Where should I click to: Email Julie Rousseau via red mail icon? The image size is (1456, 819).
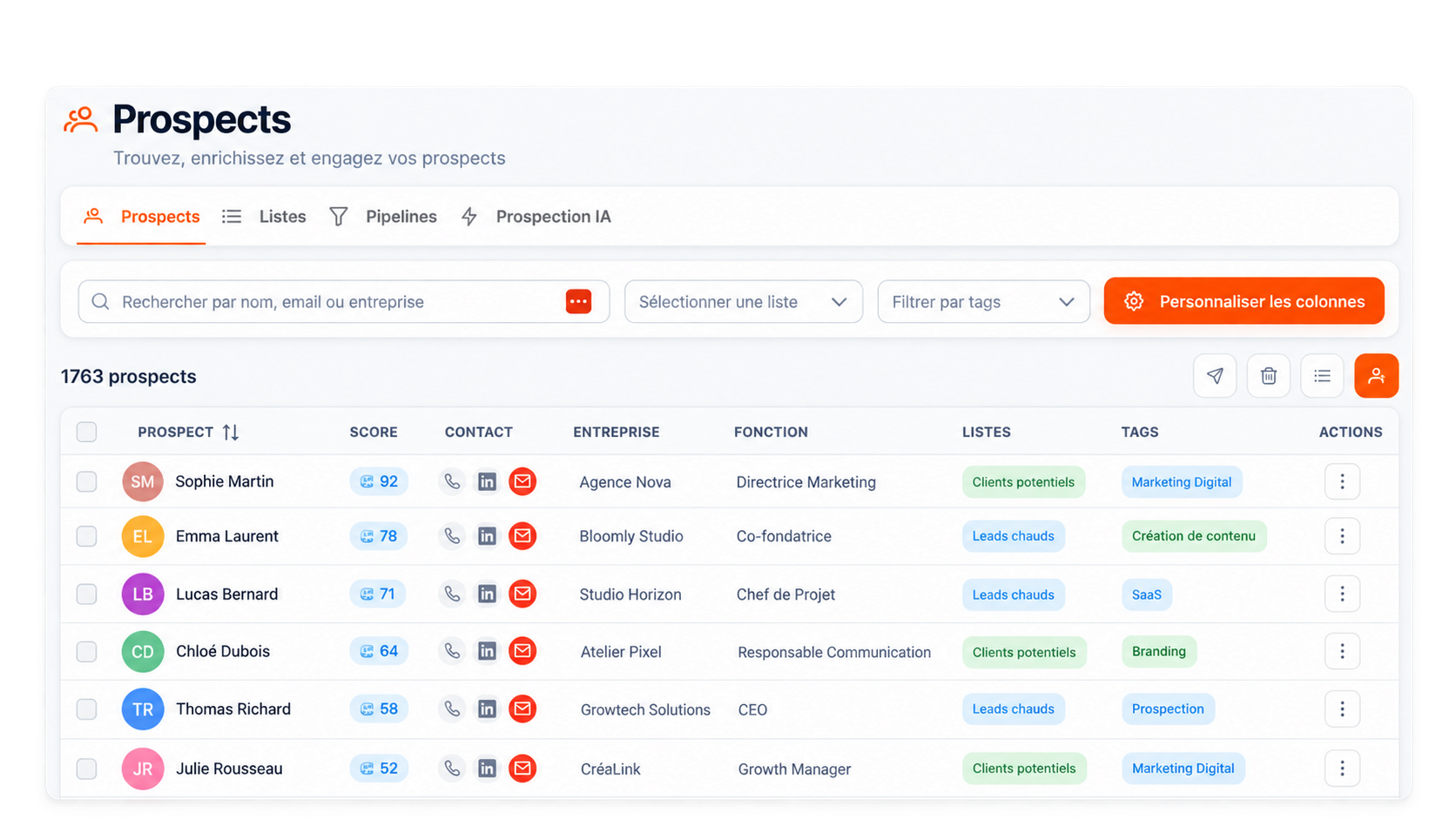[x=522, y=769]
